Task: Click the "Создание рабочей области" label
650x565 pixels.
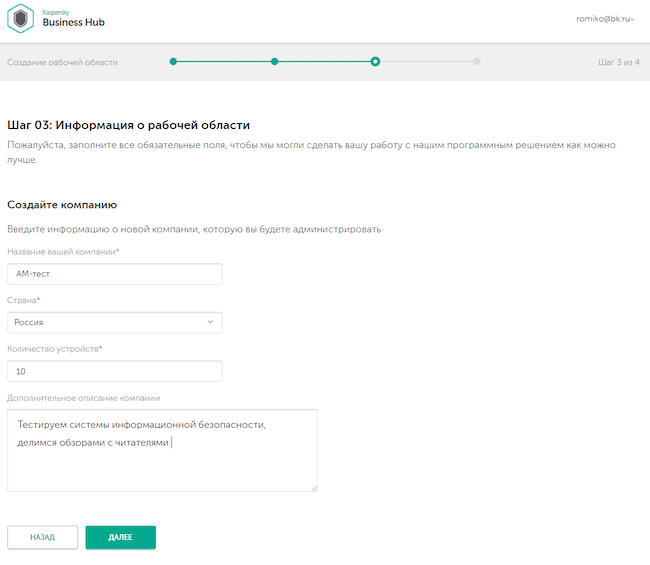Action: [x=62, y=62]
